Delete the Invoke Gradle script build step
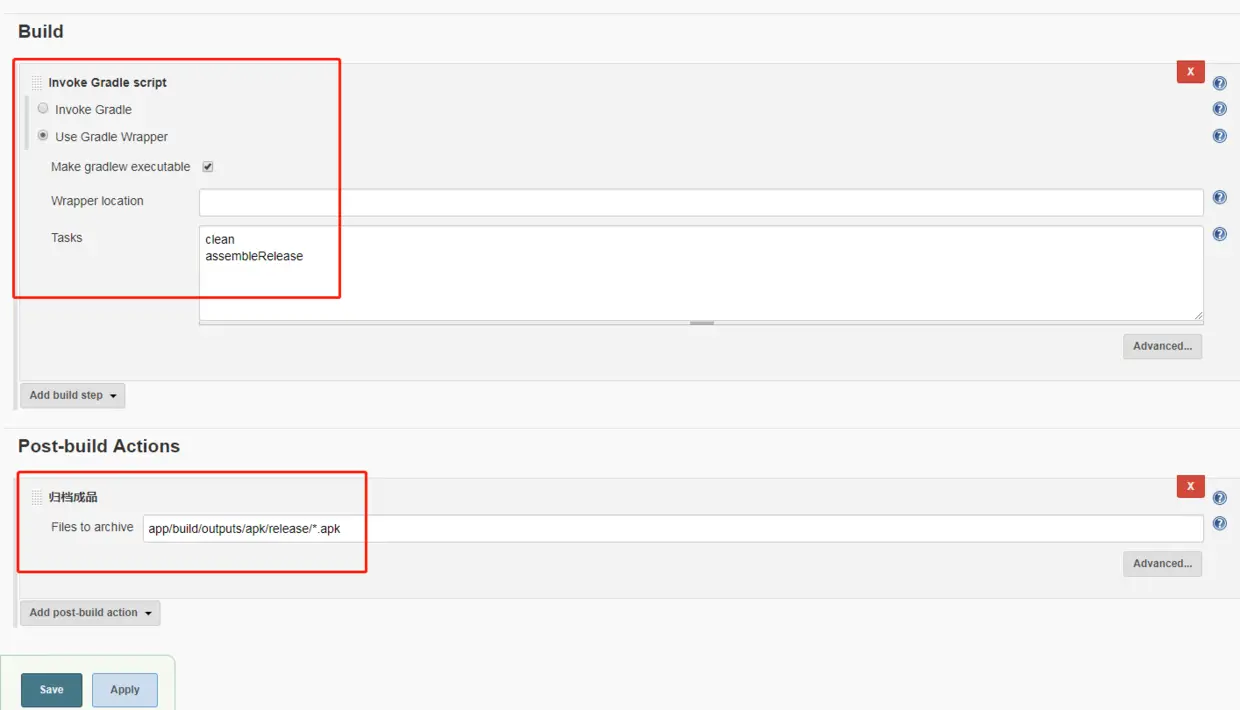 coord(1190,71)
